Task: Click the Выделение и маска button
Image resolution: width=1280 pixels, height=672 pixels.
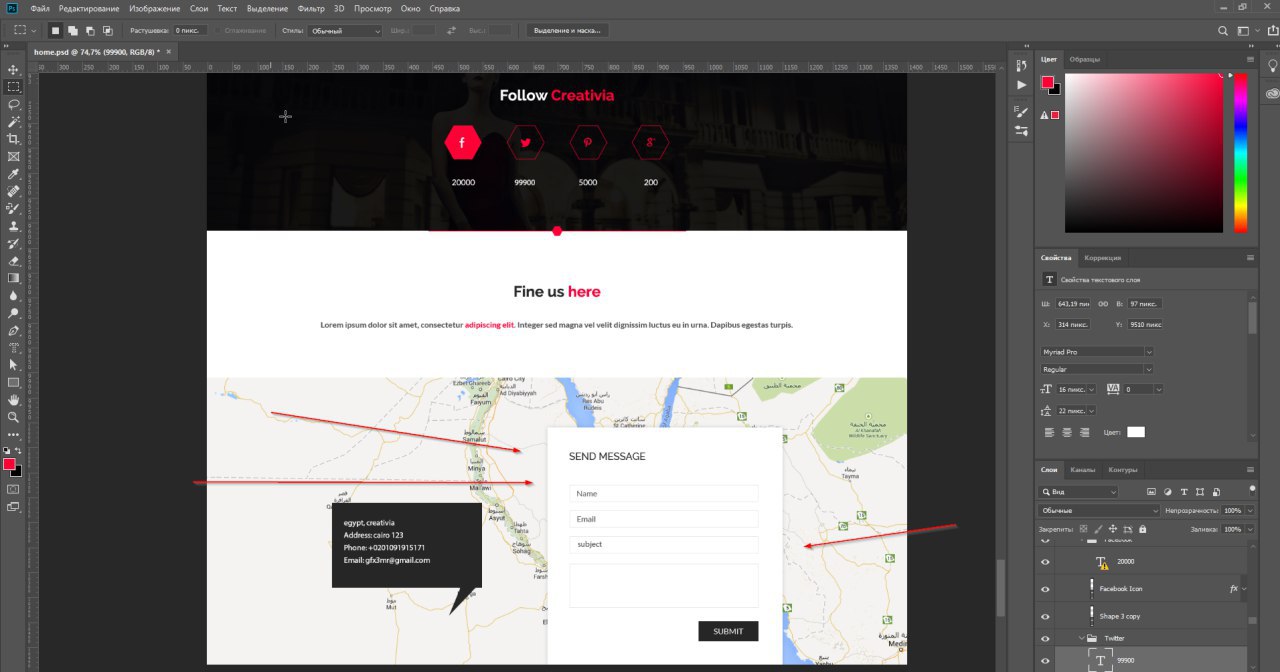Action: click(568, 31)
